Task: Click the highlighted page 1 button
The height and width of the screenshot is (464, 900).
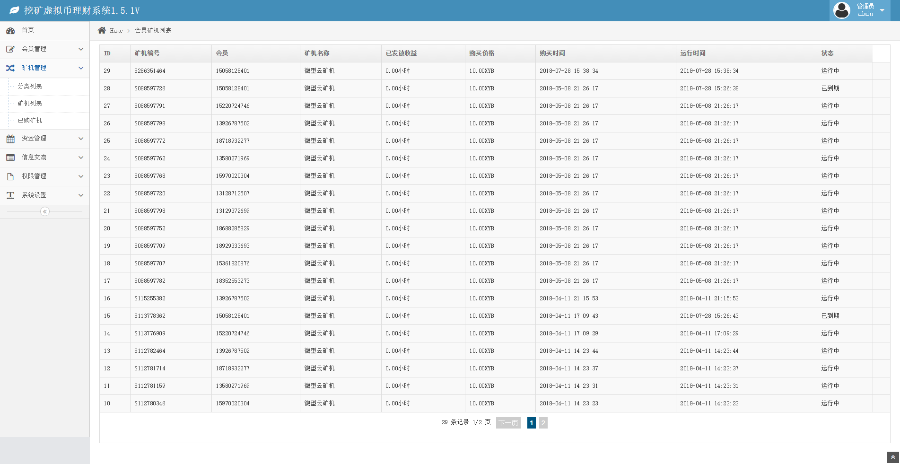Action: (532, 423)
